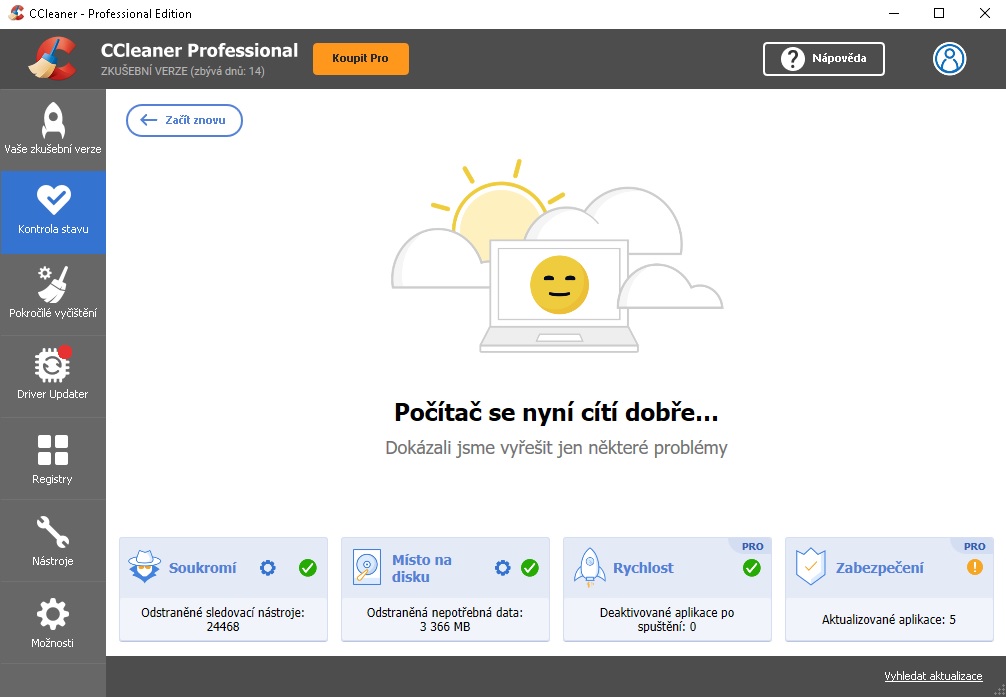Click the Počítač se nyní cítí dobře heading

[556, 412]
